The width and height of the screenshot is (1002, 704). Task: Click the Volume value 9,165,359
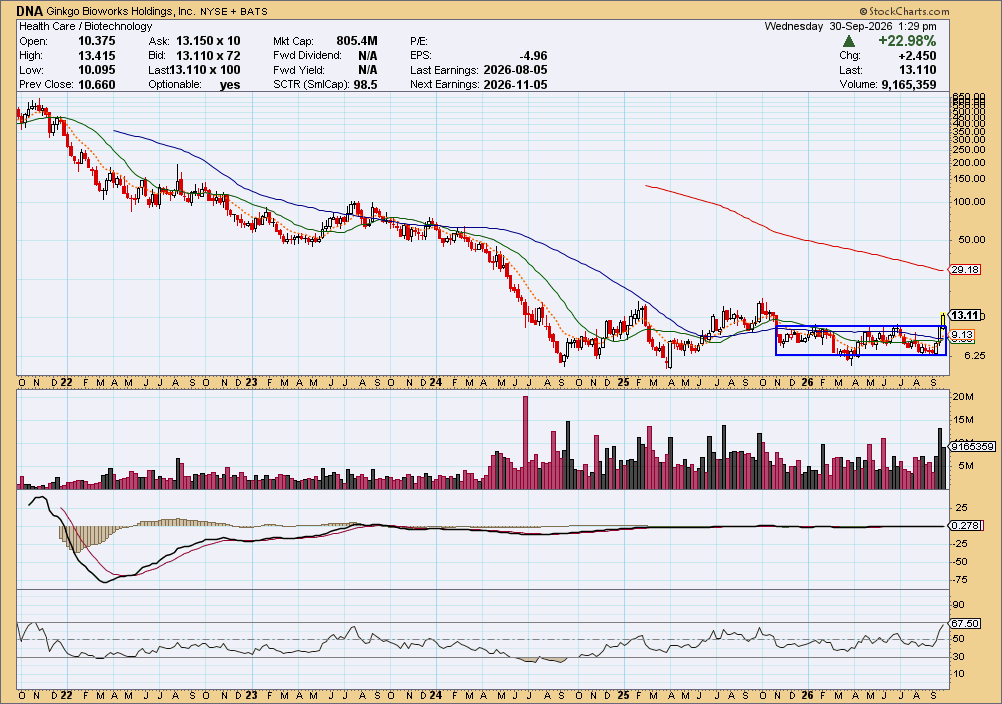pyautogui.click(x=909, y=84)
